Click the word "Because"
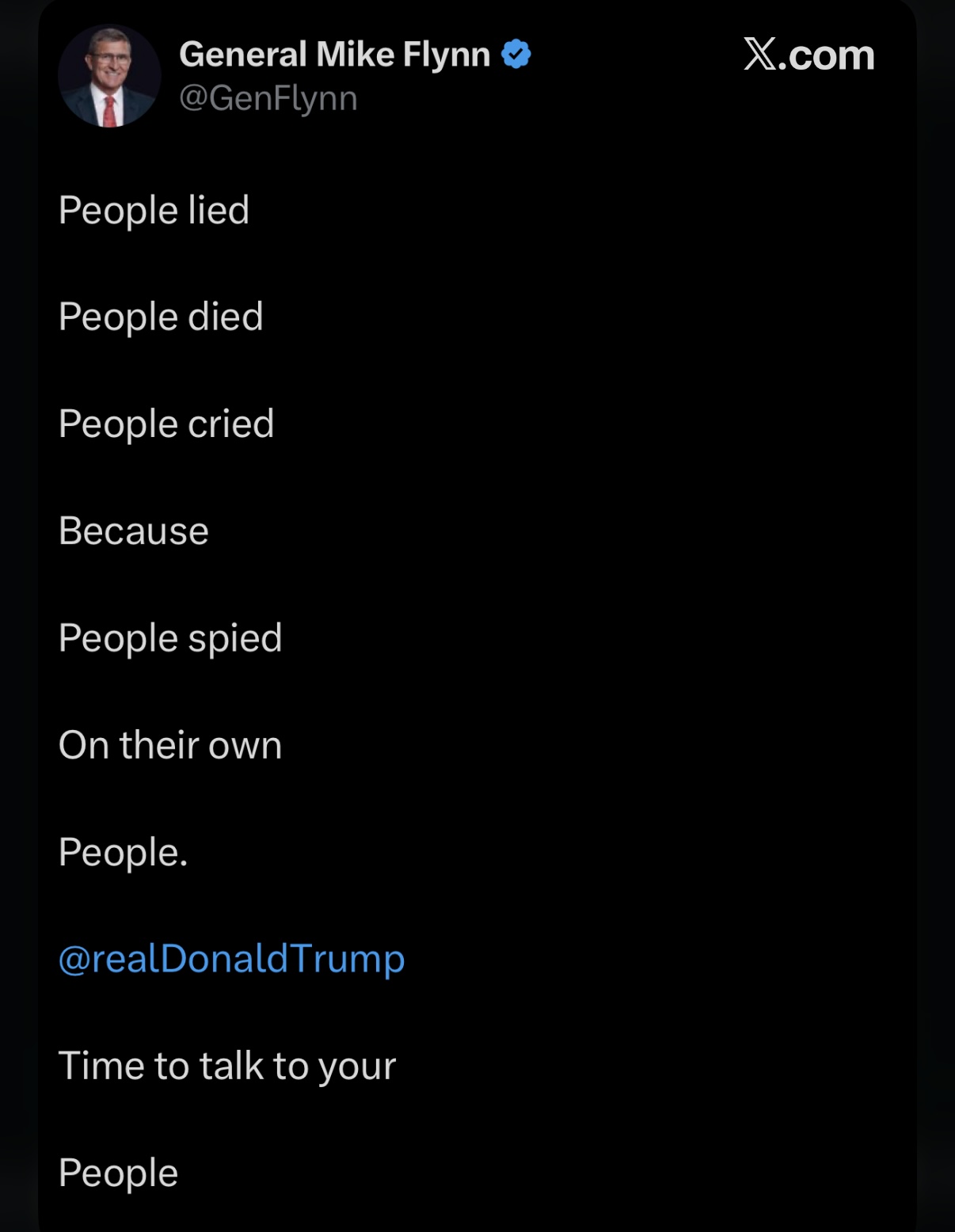955x1232 pixels. [134, 530]
